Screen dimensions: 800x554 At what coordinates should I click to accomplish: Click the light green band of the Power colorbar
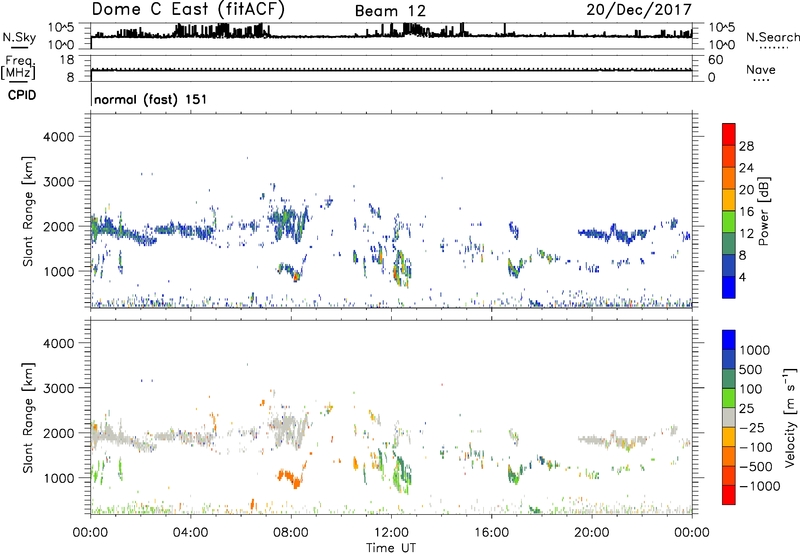(x=729, y=221)
